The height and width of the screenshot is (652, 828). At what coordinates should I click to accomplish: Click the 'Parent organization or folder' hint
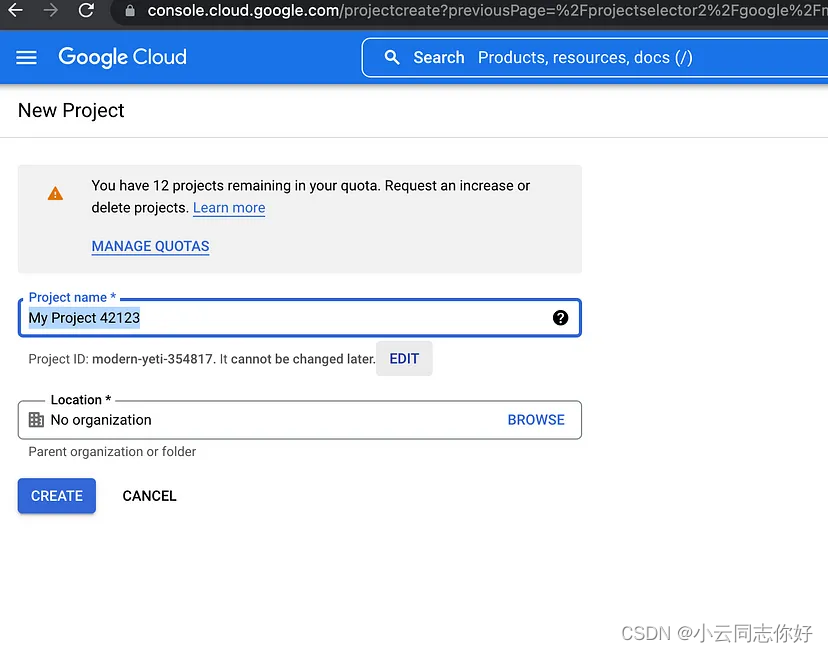pyautogui.click(x=112, y=451)
